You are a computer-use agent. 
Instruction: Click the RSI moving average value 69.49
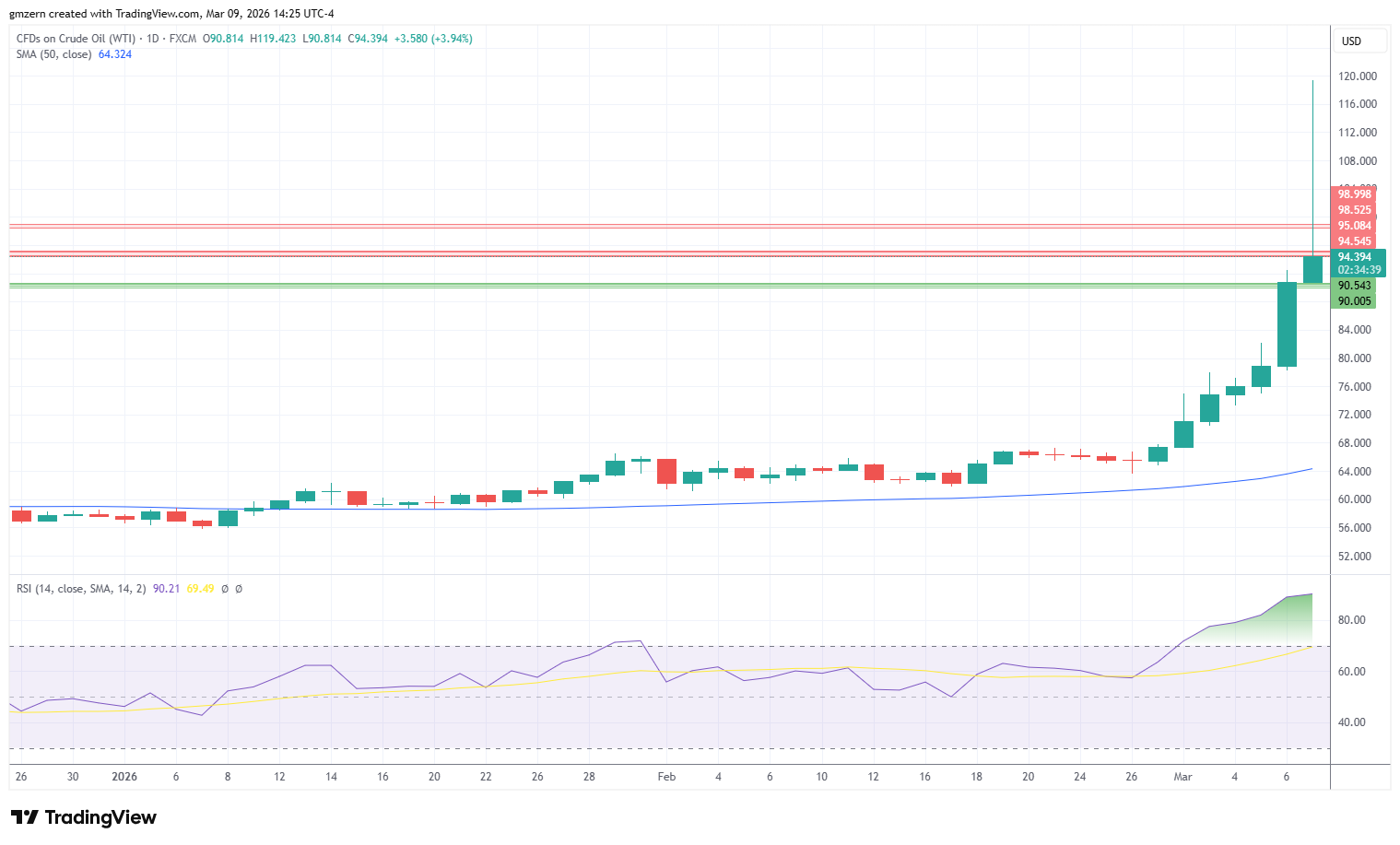click(200, 589)
